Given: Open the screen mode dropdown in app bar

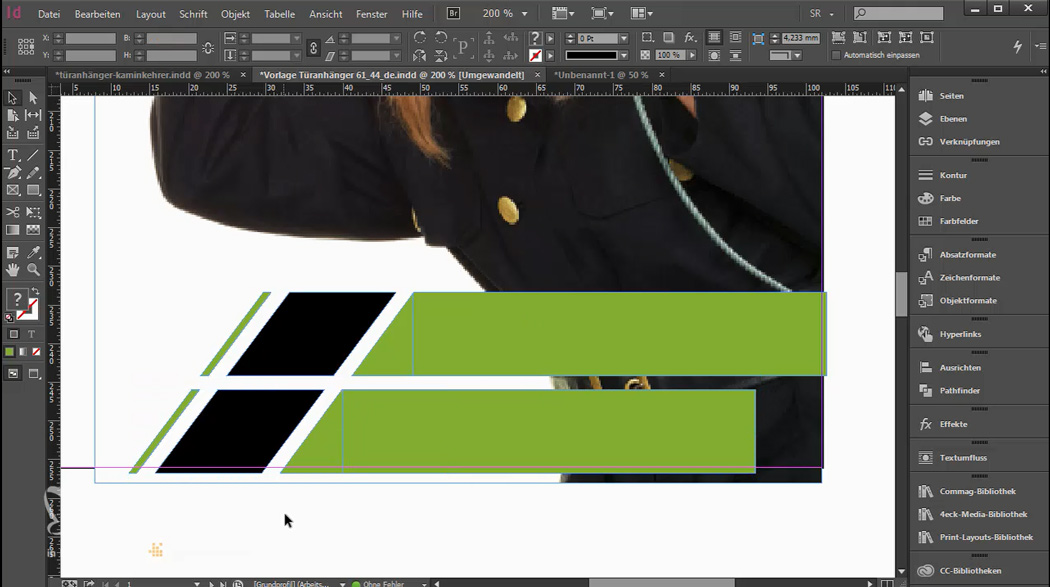Looking at the screenshot, I should click(601, 13).
